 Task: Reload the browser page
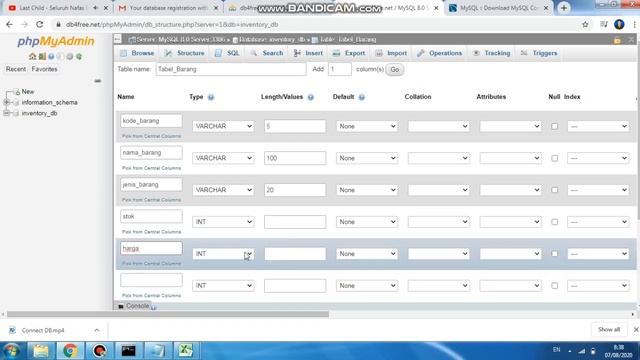40,24
